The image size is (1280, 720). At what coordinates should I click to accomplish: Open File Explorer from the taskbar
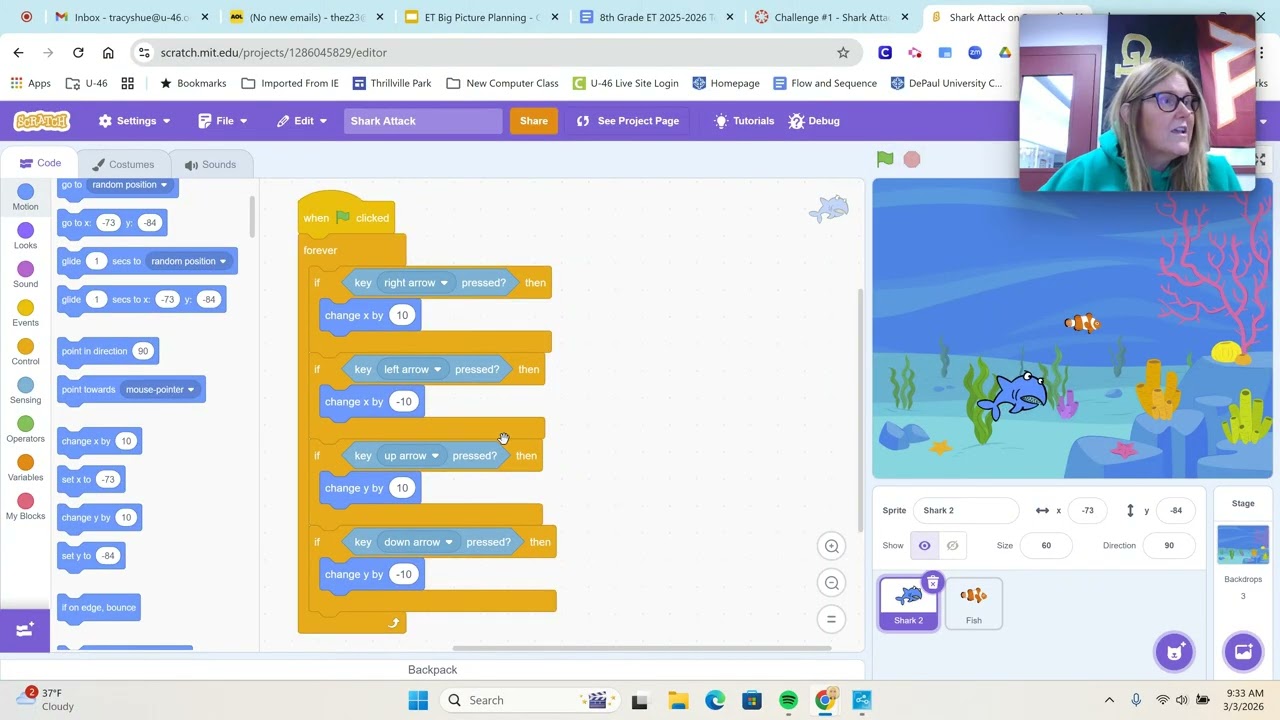678,700
